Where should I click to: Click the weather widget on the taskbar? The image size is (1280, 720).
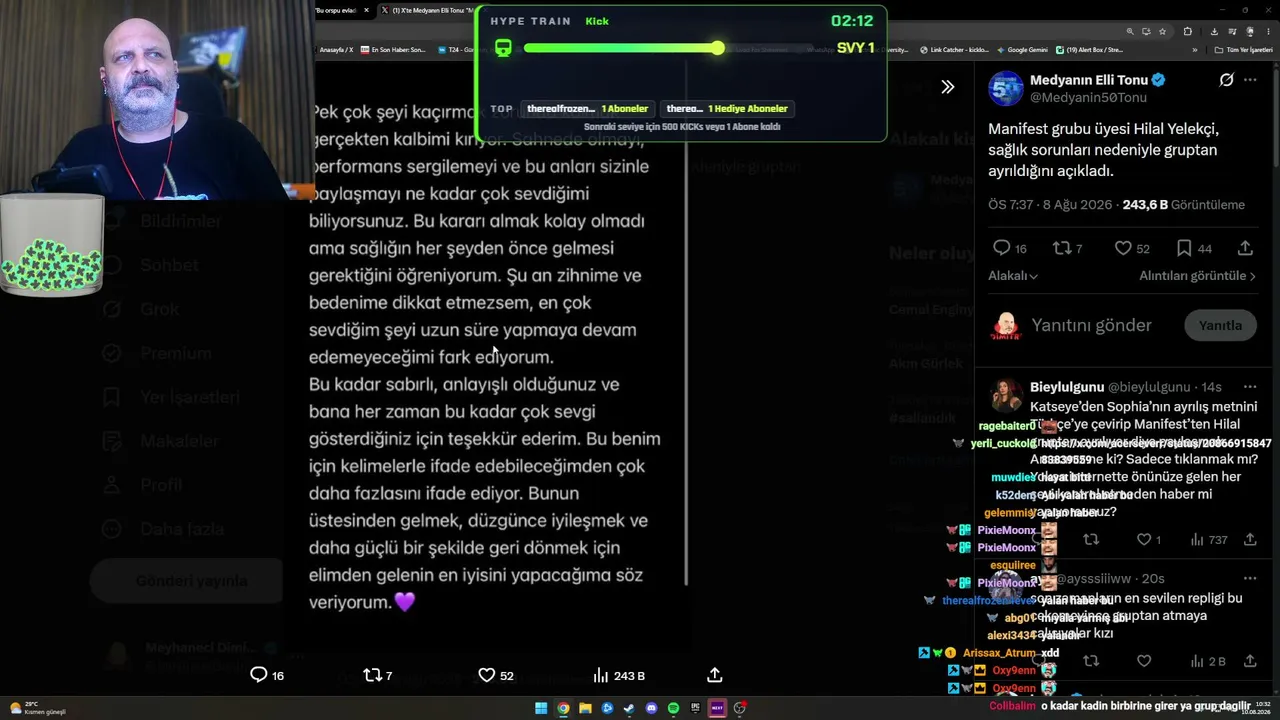click(x=38, y=708)
